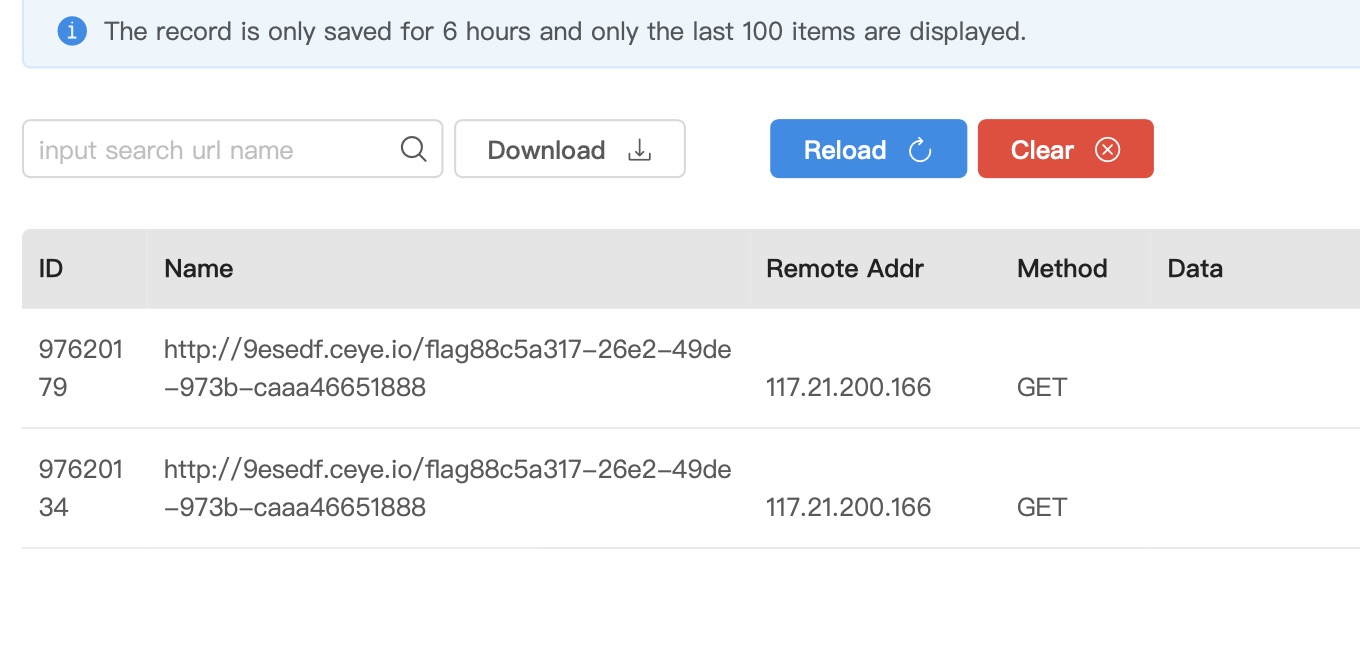Click the Data column header
The image size is (1360, 658).
click(1195, 268)
